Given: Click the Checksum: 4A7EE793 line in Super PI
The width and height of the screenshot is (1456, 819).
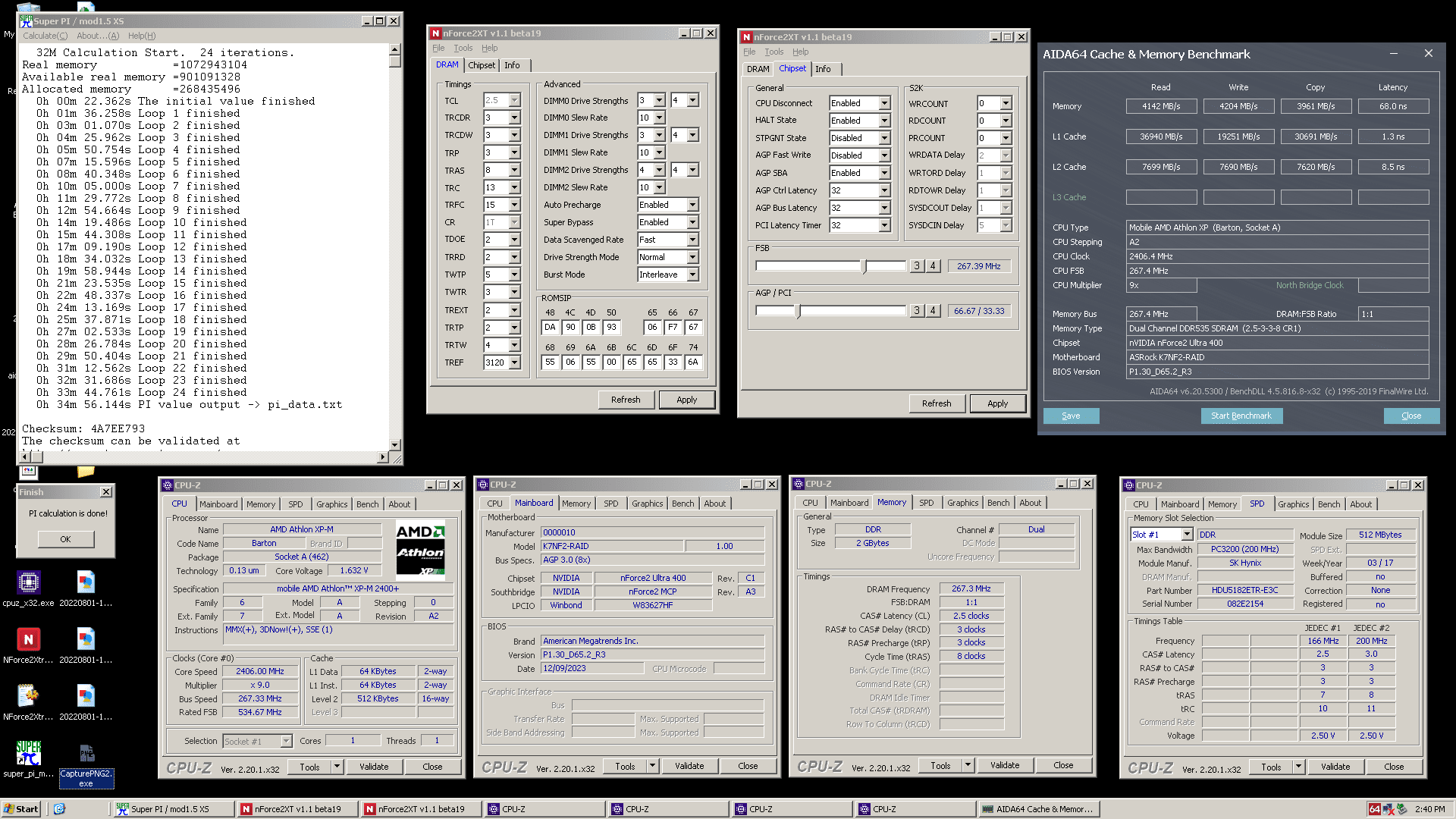Looking at the screenshot, I should click(x=83, y=428).
